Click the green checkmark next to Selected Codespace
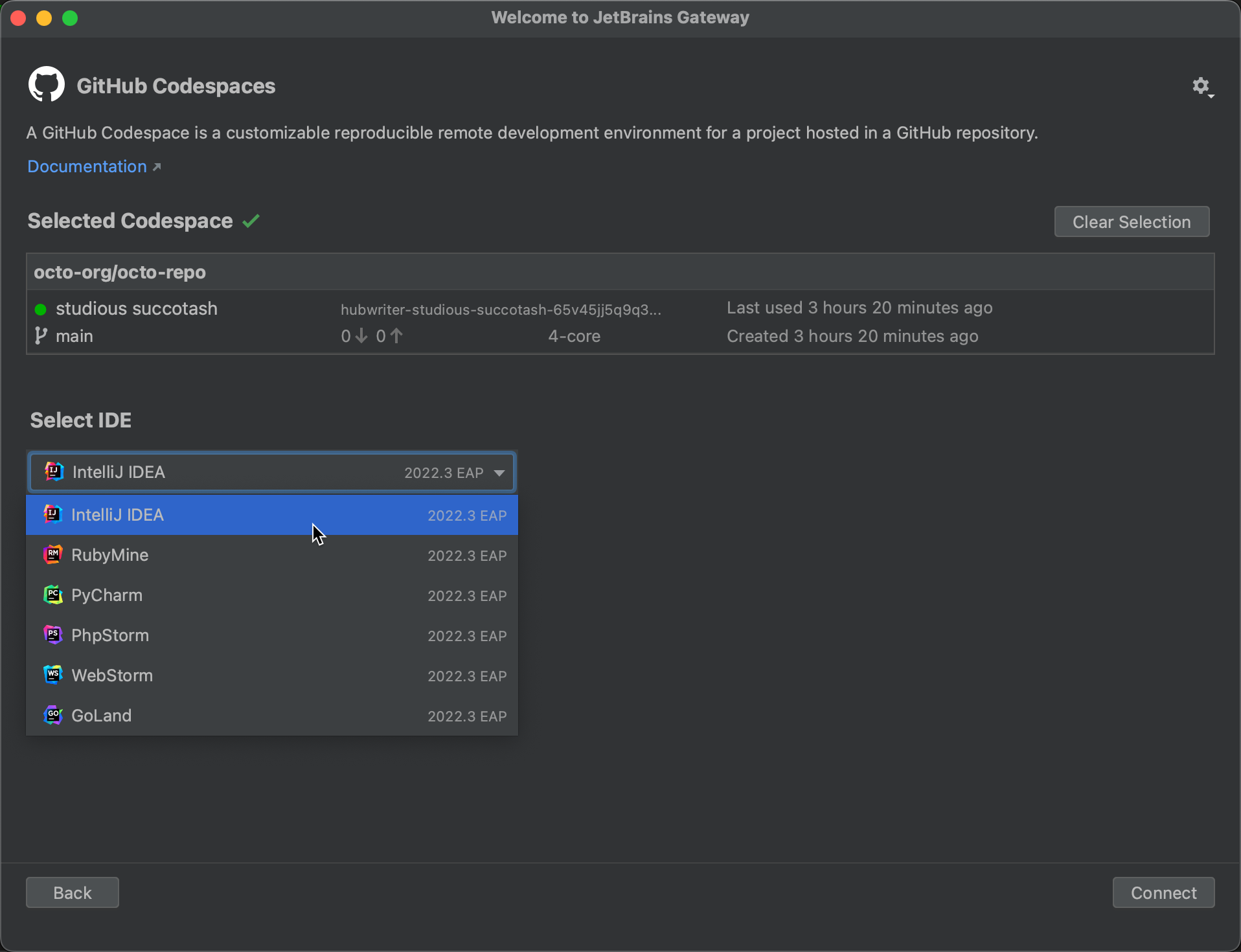This screenshot has width=1241, height=952. click(x=251, y=221)
